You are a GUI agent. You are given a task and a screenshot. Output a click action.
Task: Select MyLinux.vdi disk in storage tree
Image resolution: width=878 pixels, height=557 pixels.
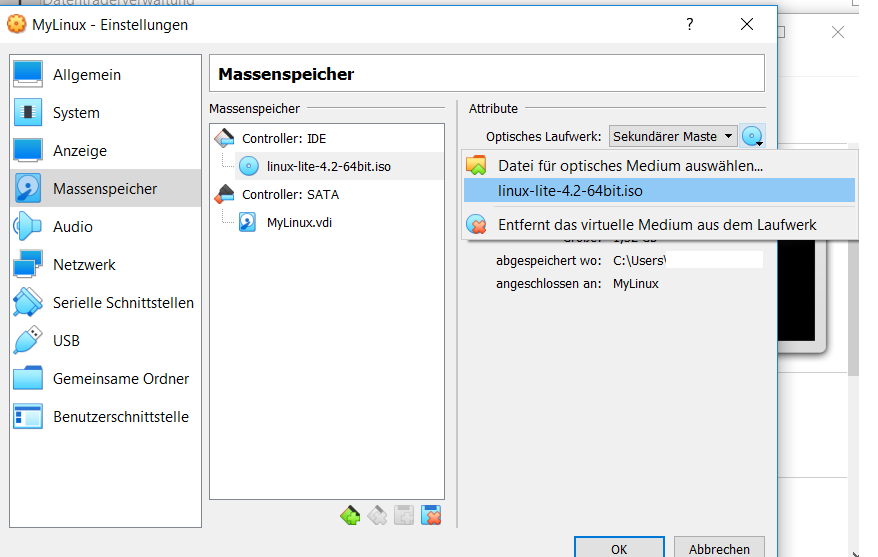tap(299, 222)
